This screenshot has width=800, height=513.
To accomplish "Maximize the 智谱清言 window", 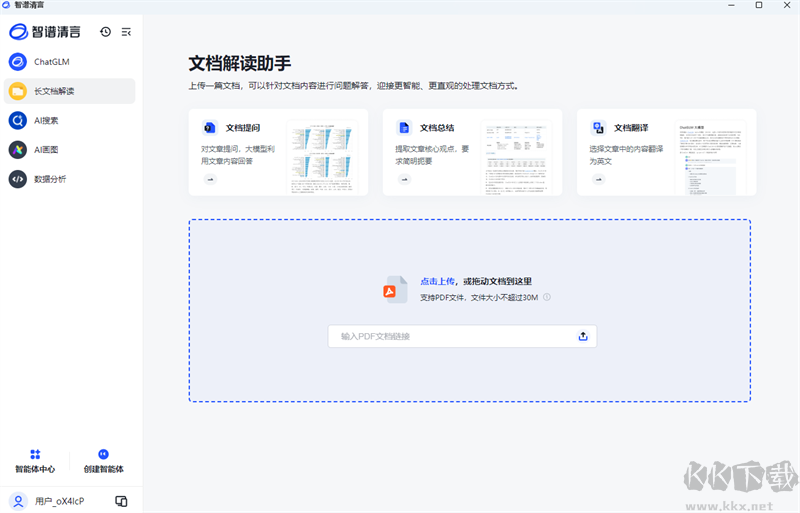I will (759, 5).
